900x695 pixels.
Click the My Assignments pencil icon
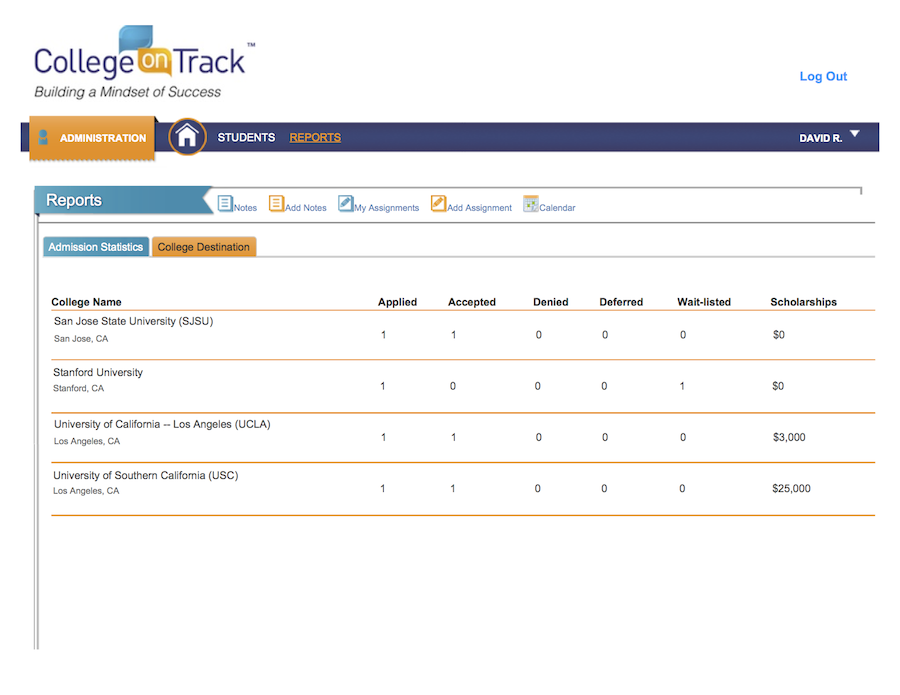[346, 203]
